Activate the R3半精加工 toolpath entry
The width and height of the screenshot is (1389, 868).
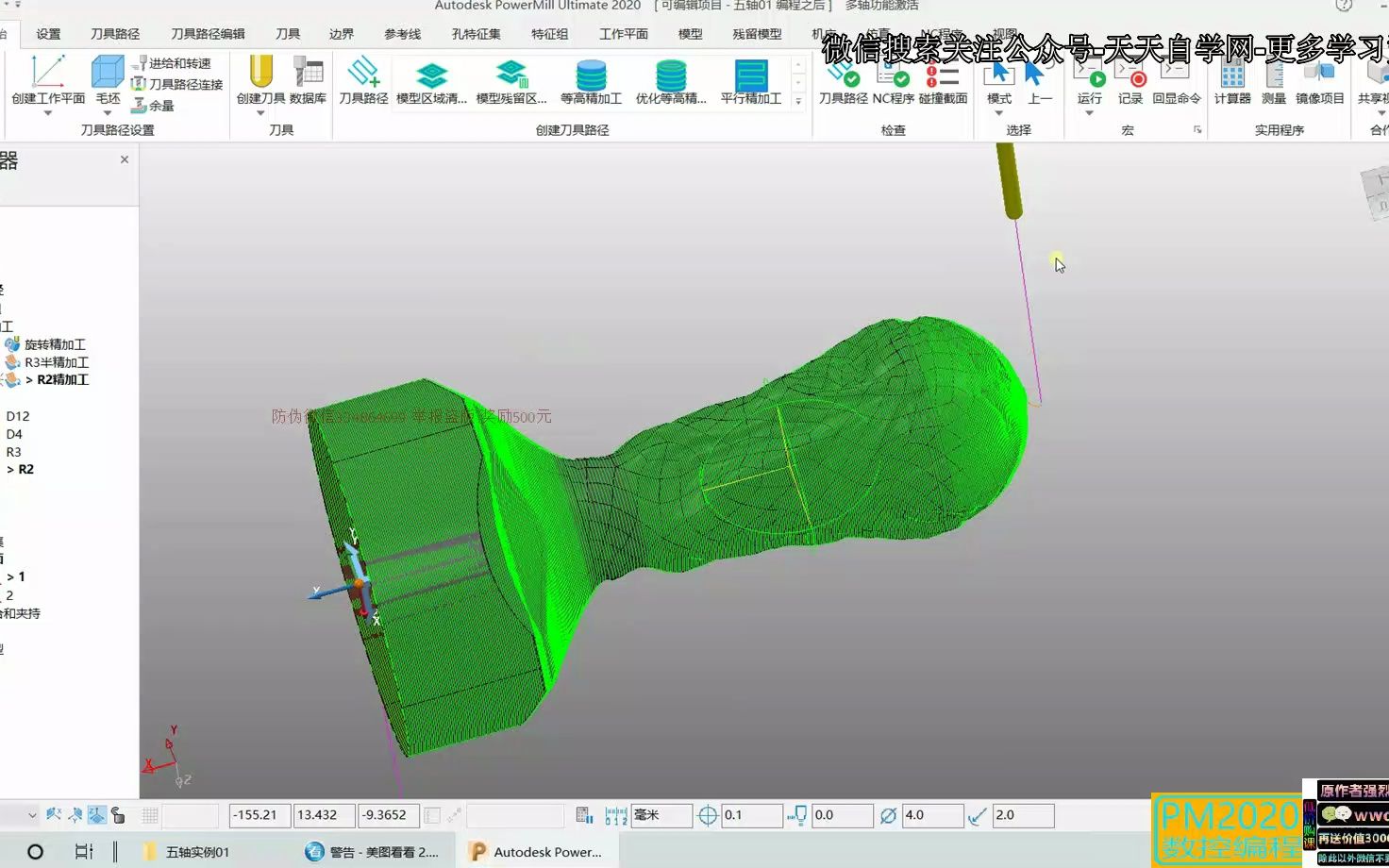click(x=57, y=362)
